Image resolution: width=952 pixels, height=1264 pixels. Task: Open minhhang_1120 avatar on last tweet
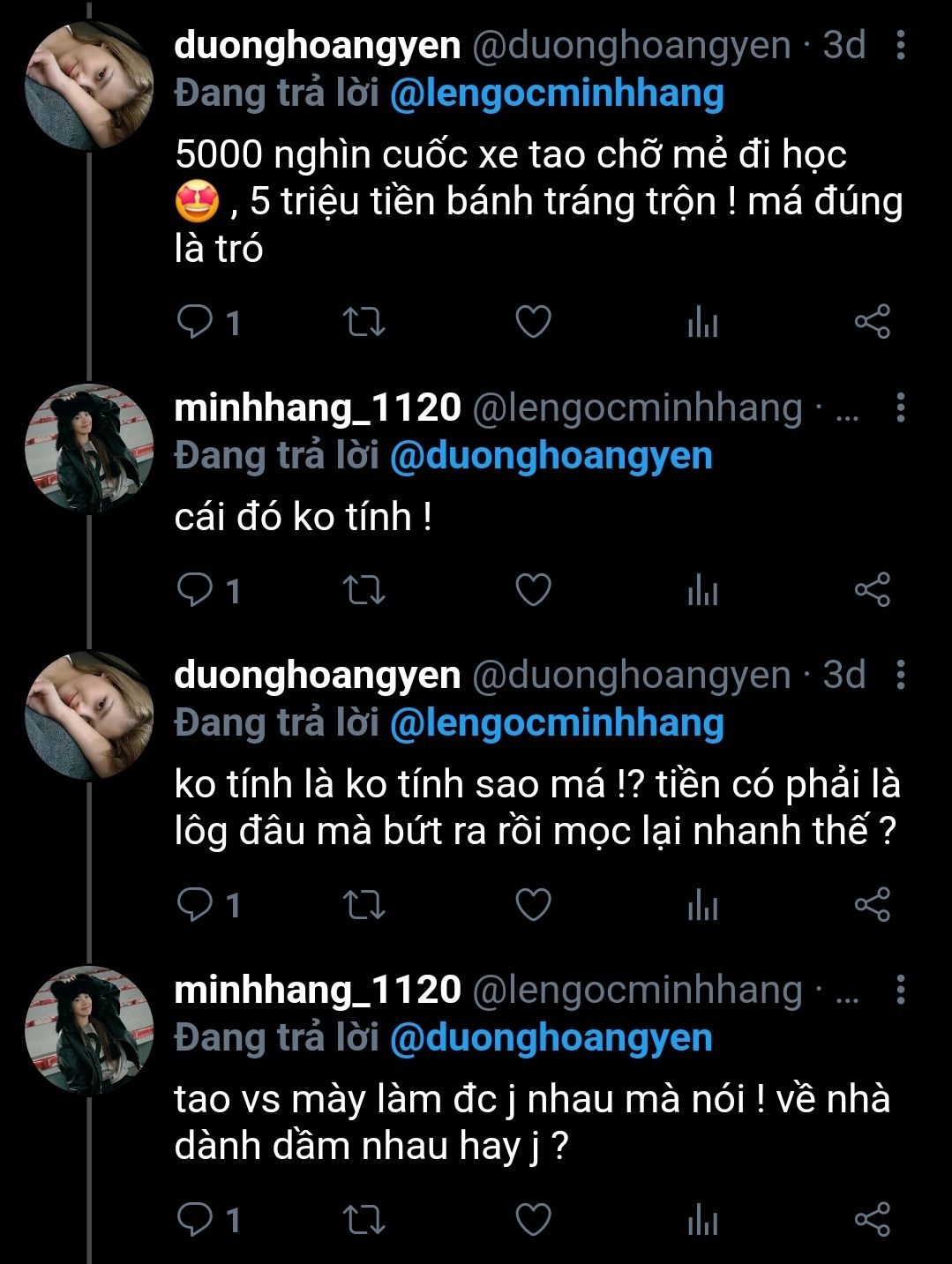tap(89, 1030)
